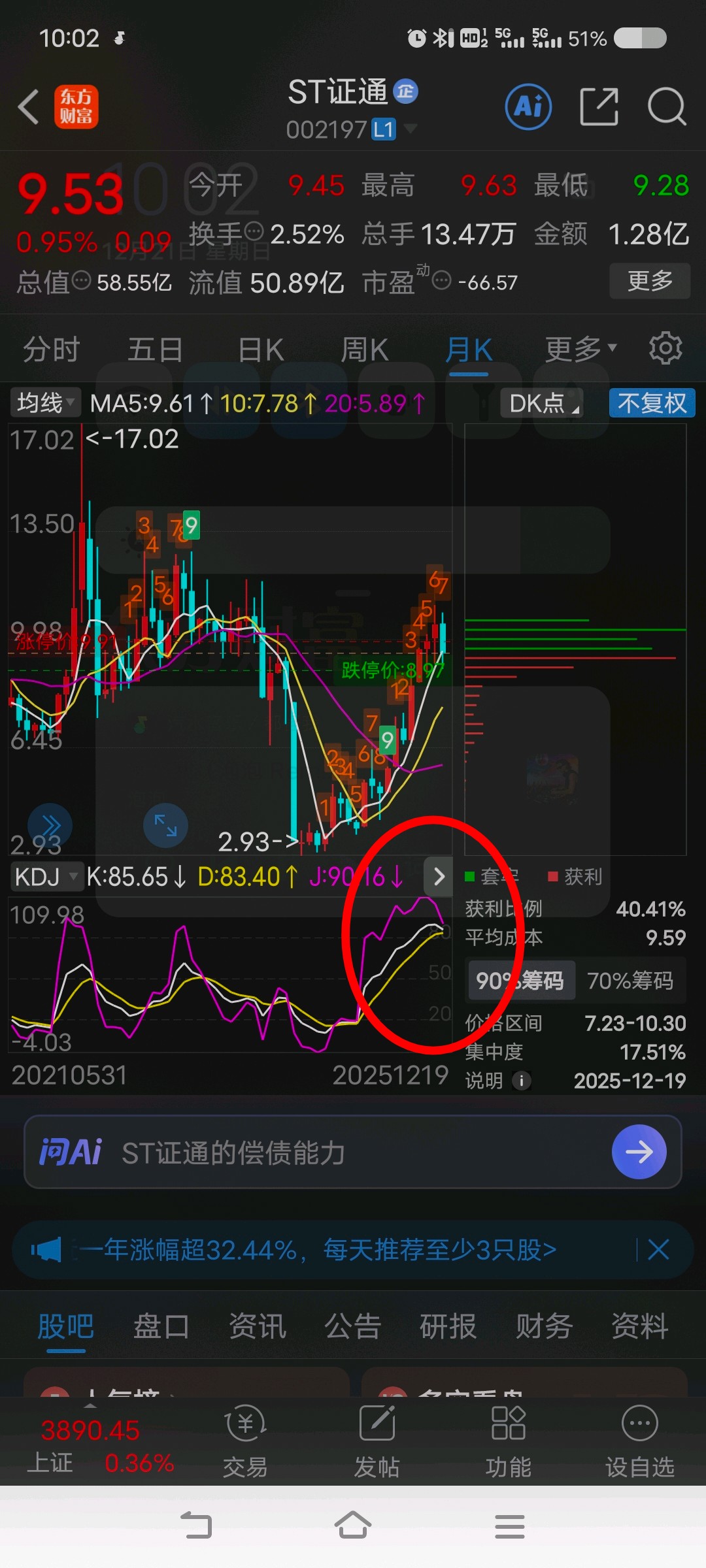The width and height of the screenshot is (706, 1568).
Task: Switch to the 日K tab
Action: point(261,350)
